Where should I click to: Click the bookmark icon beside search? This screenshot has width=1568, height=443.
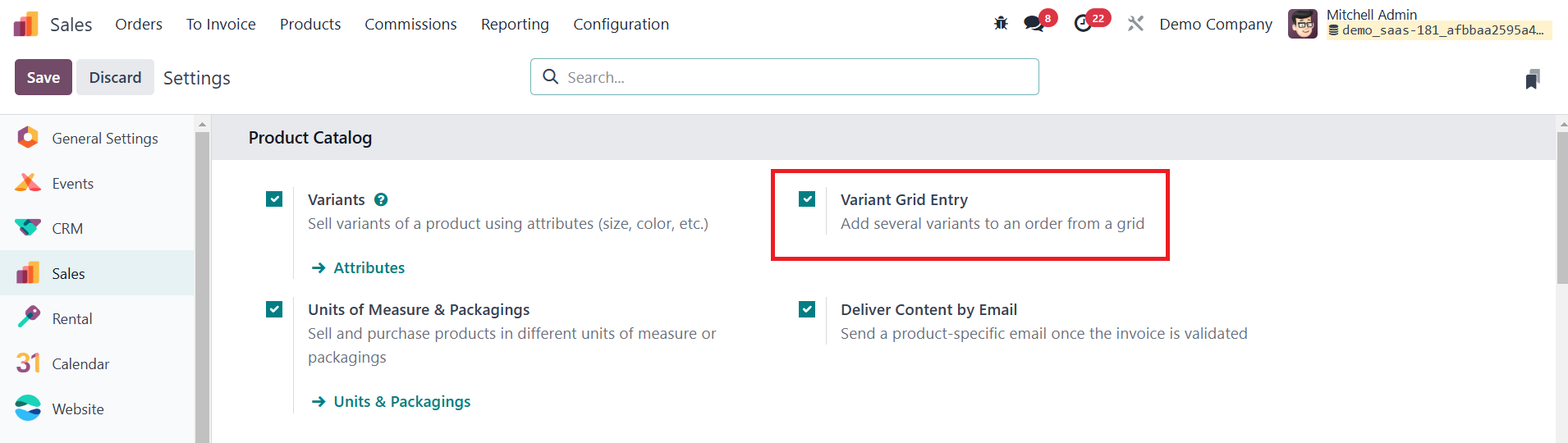[1532, 80]
